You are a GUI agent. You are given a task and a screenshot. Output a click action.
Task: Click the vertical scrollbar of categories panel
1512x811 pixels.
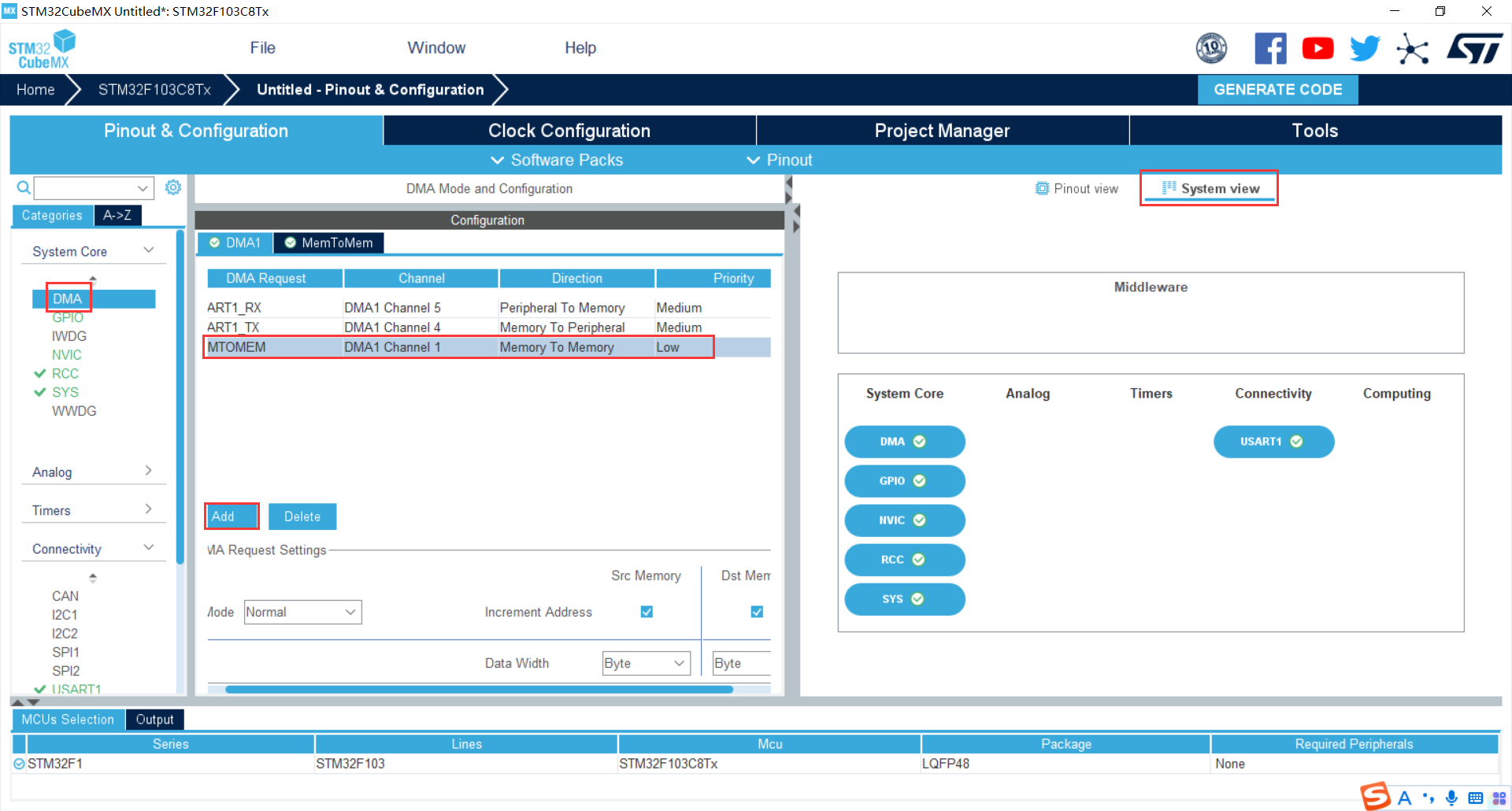(180, 397)
